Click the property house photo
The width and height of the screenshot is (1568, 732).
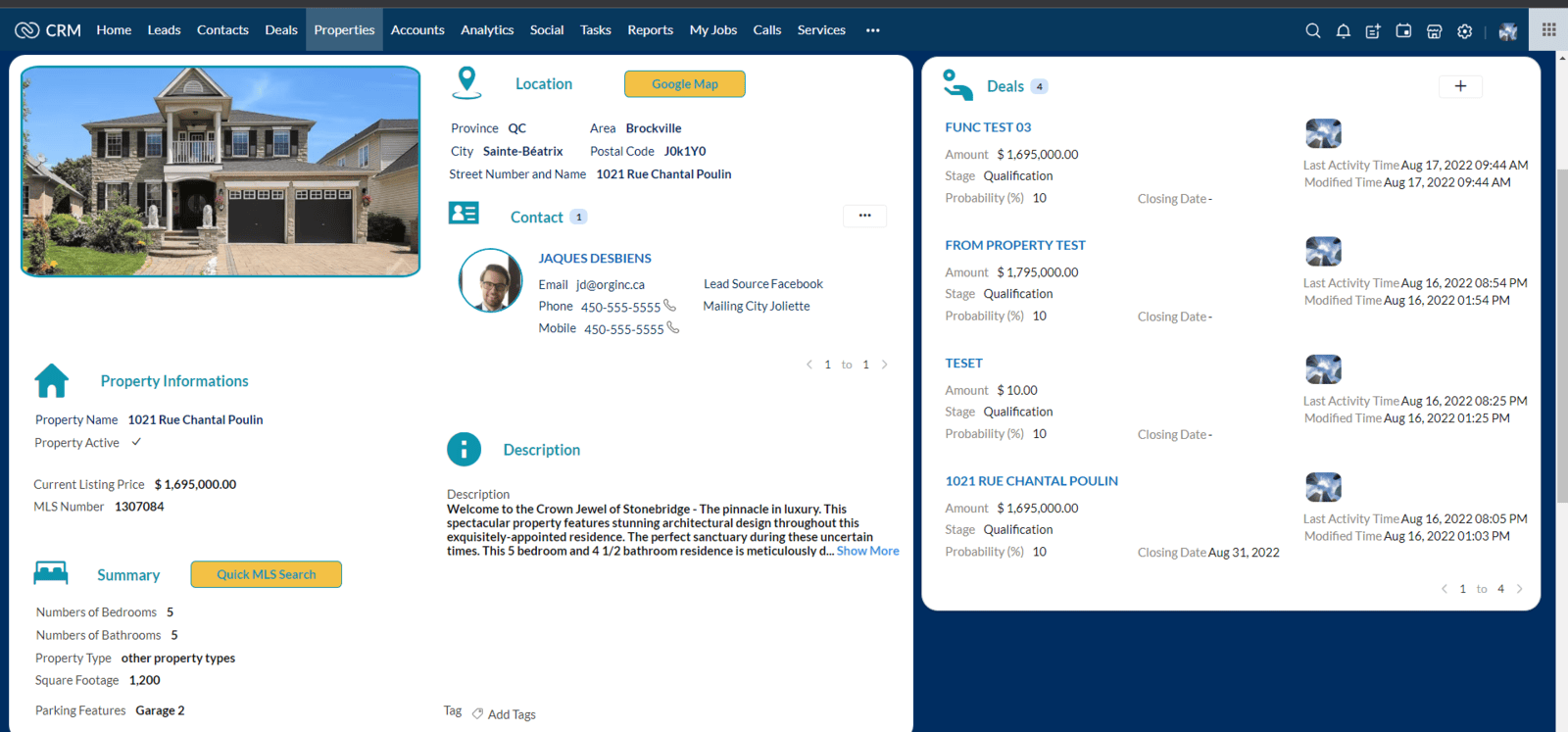(220, 171)
